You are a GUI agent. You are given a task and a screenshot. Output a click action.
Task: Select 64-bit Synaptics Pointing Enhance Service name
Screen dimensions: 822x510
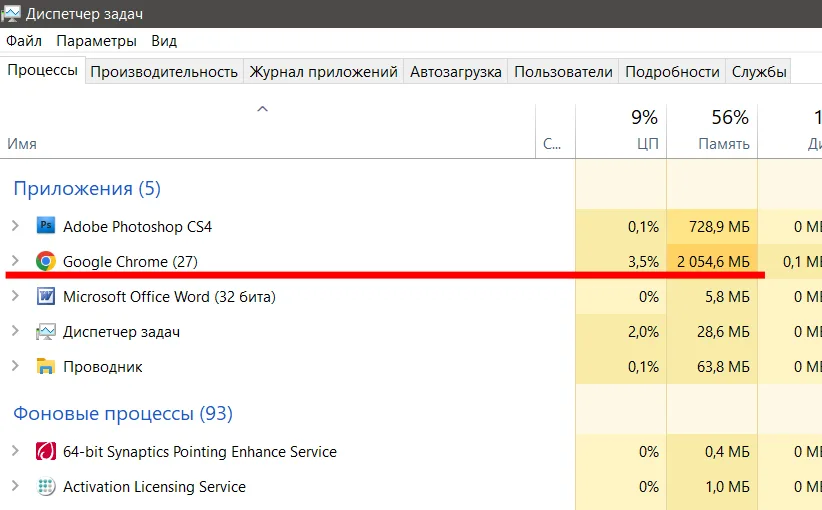tap(200, 452)
